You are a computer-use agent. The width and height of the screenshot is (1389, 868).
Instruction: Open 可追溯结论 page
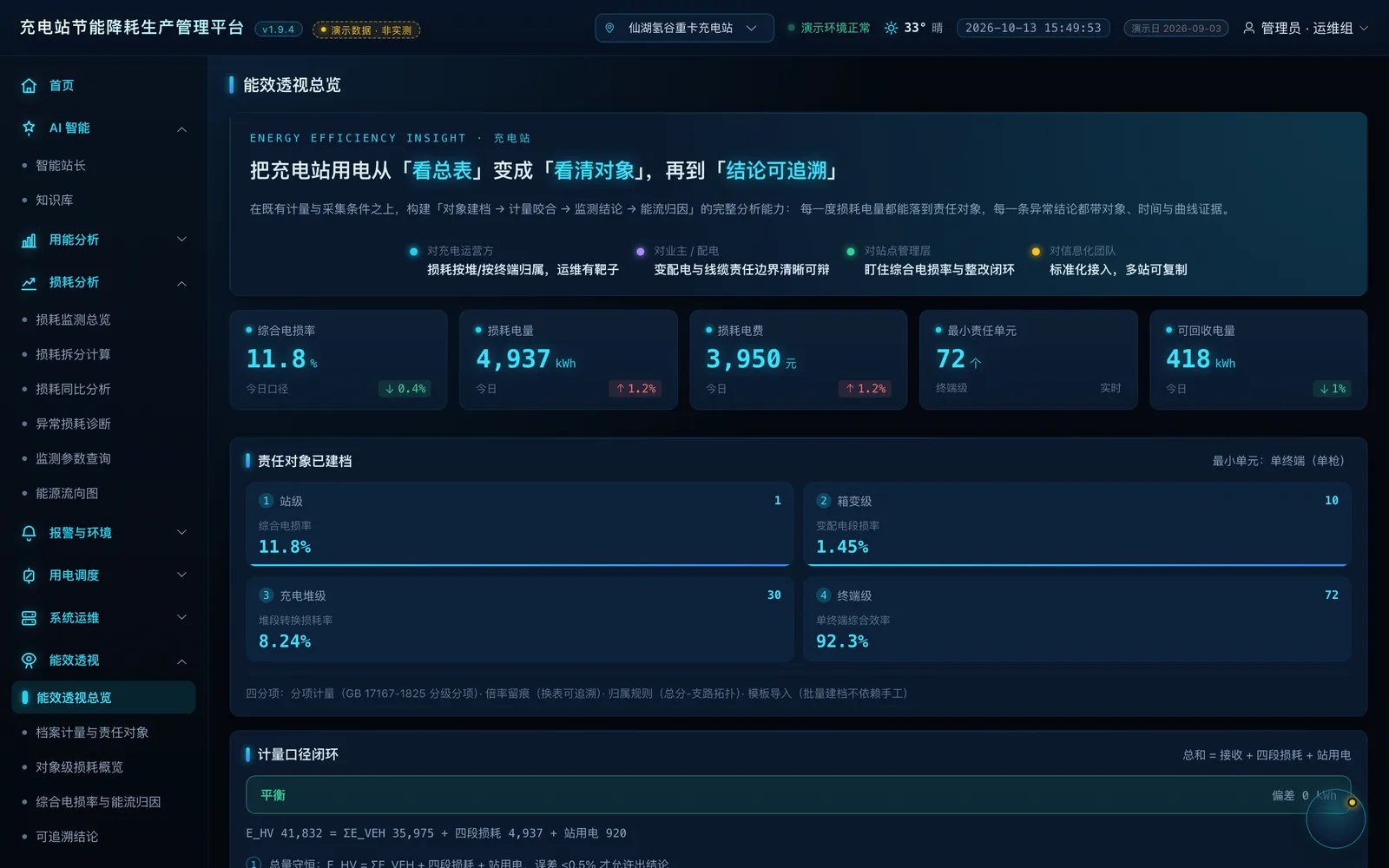pos(103,837)
